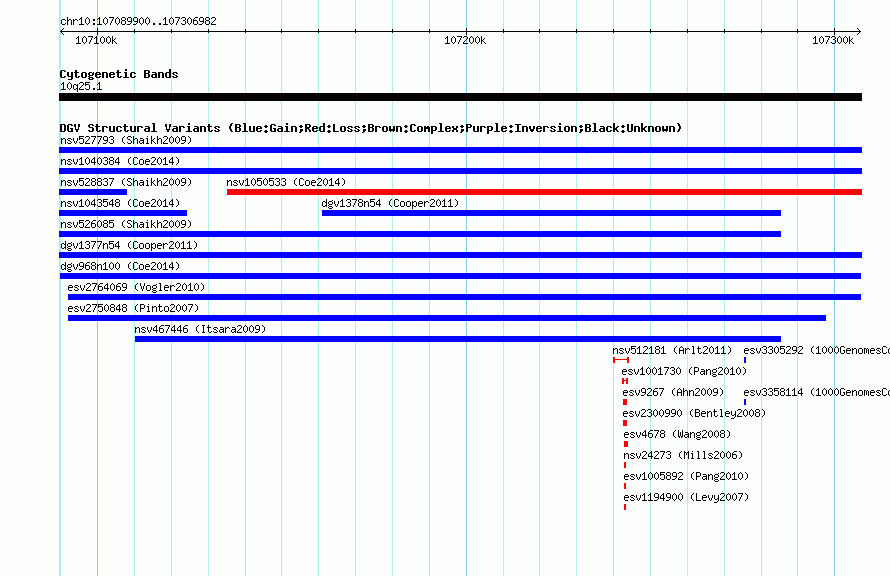Click the blue bar under dgv1378n54
Image resolution: width=890 pixels, height=576 pixels.
[551, 213]
